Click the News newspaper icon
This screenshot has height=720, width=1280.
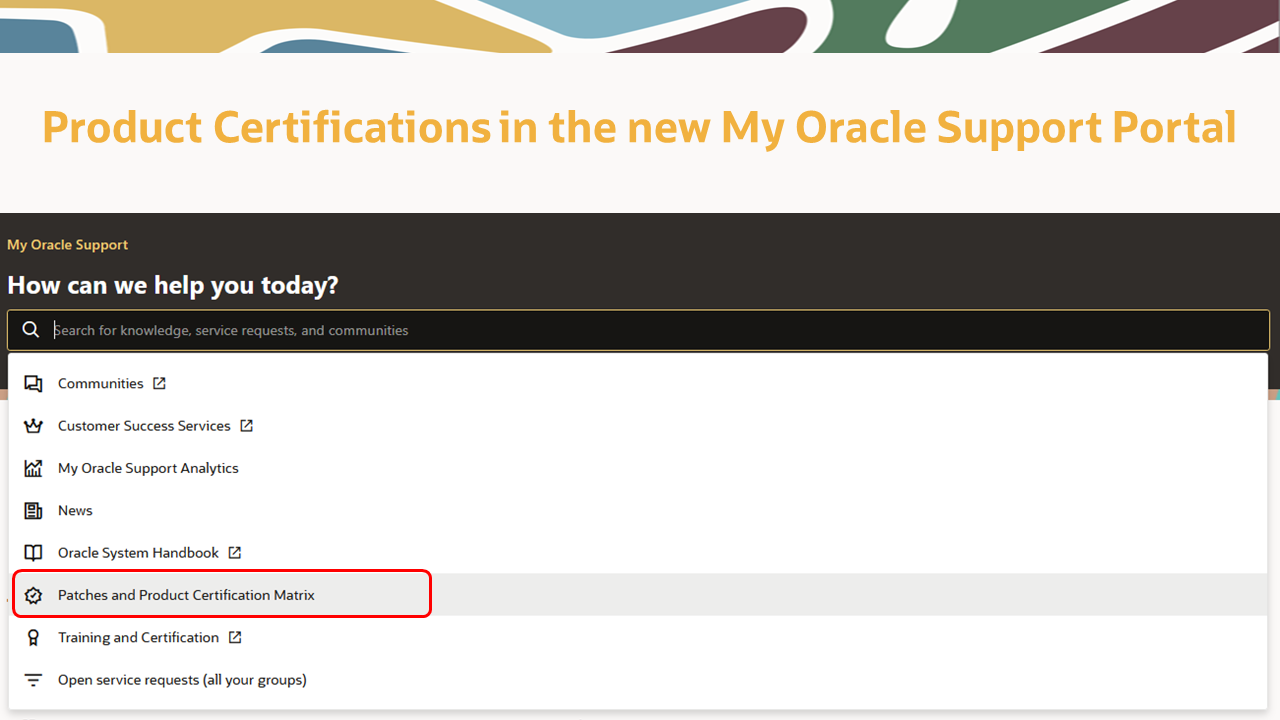tap(33, 510)
